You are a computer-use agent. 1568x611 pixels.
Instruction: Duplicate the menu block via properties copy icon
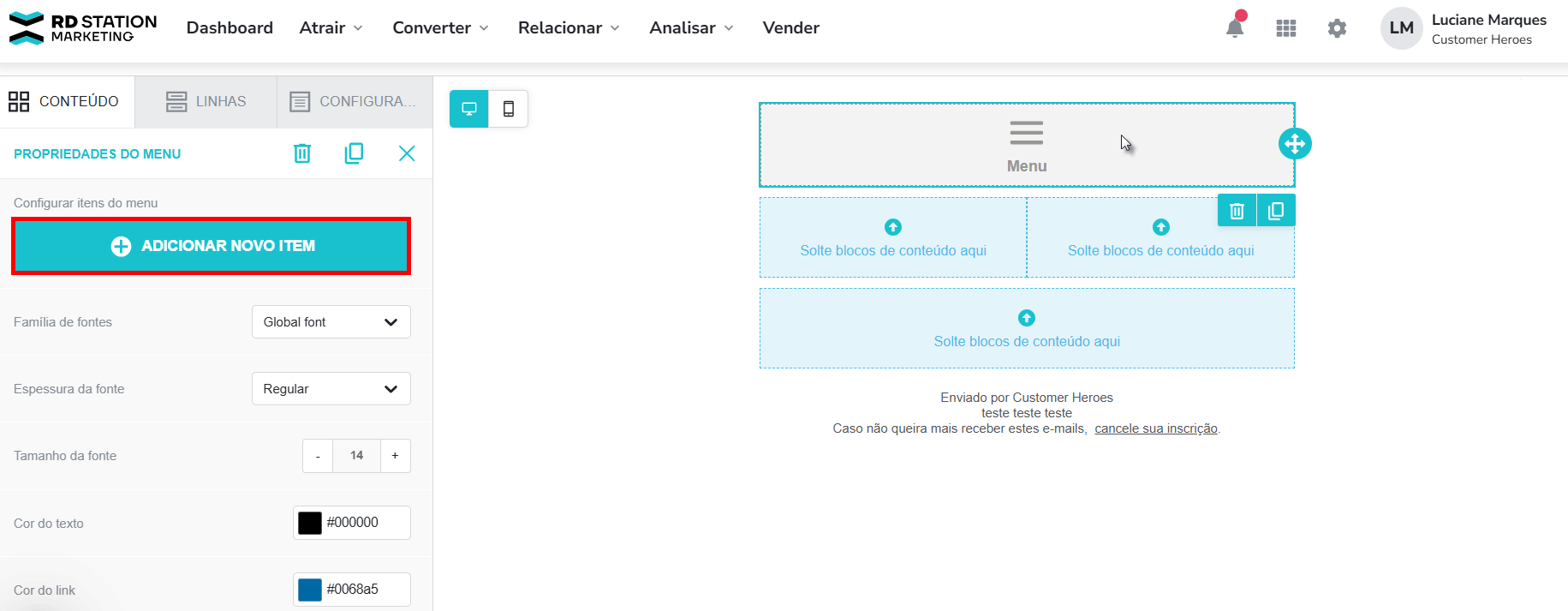[354, 153]
